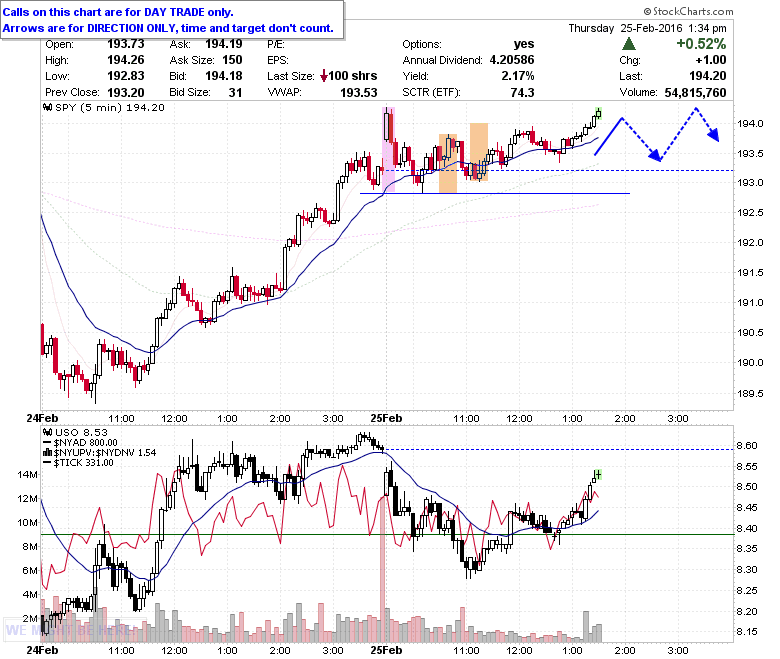Viewport: 780px width, 659px height.
Task: Click the SCTR (ETF) value '74.3'
Action: point(522,93)
